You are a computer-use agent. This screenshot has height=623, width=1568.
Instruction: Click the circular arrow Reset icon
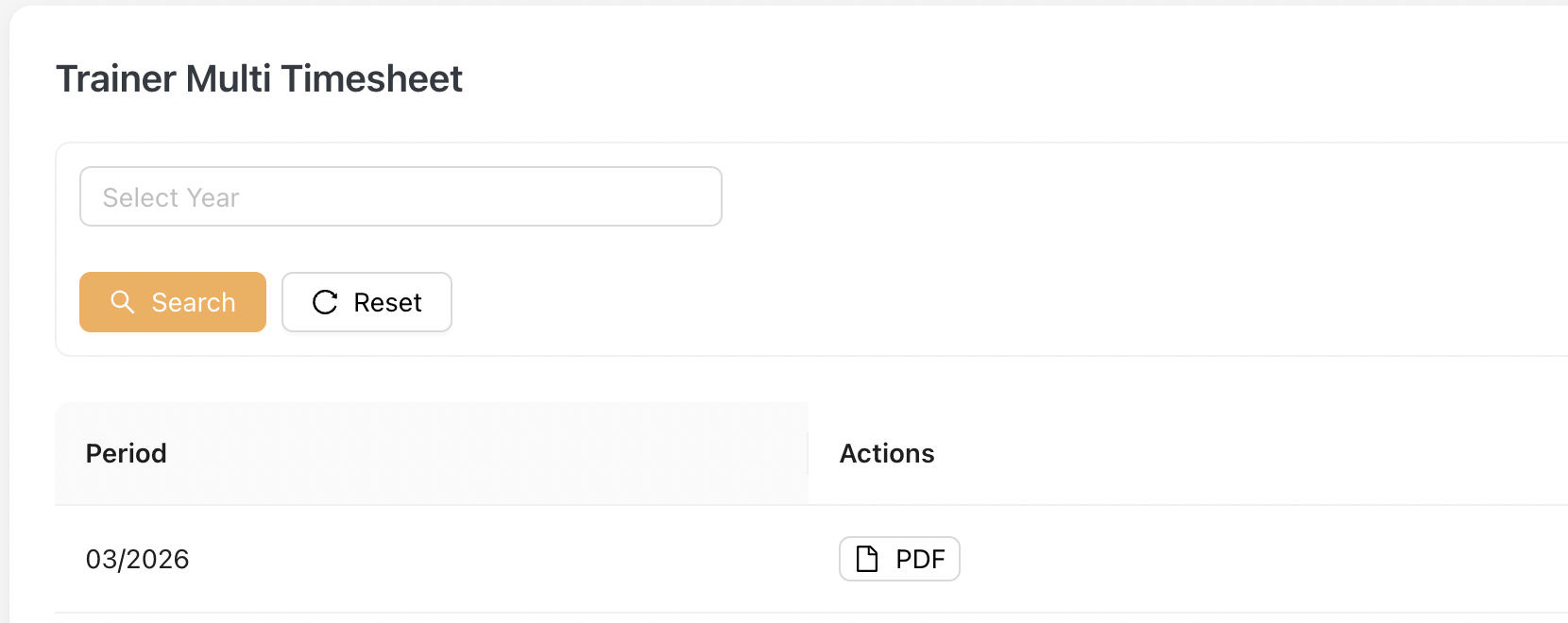[x=325, y=302]
